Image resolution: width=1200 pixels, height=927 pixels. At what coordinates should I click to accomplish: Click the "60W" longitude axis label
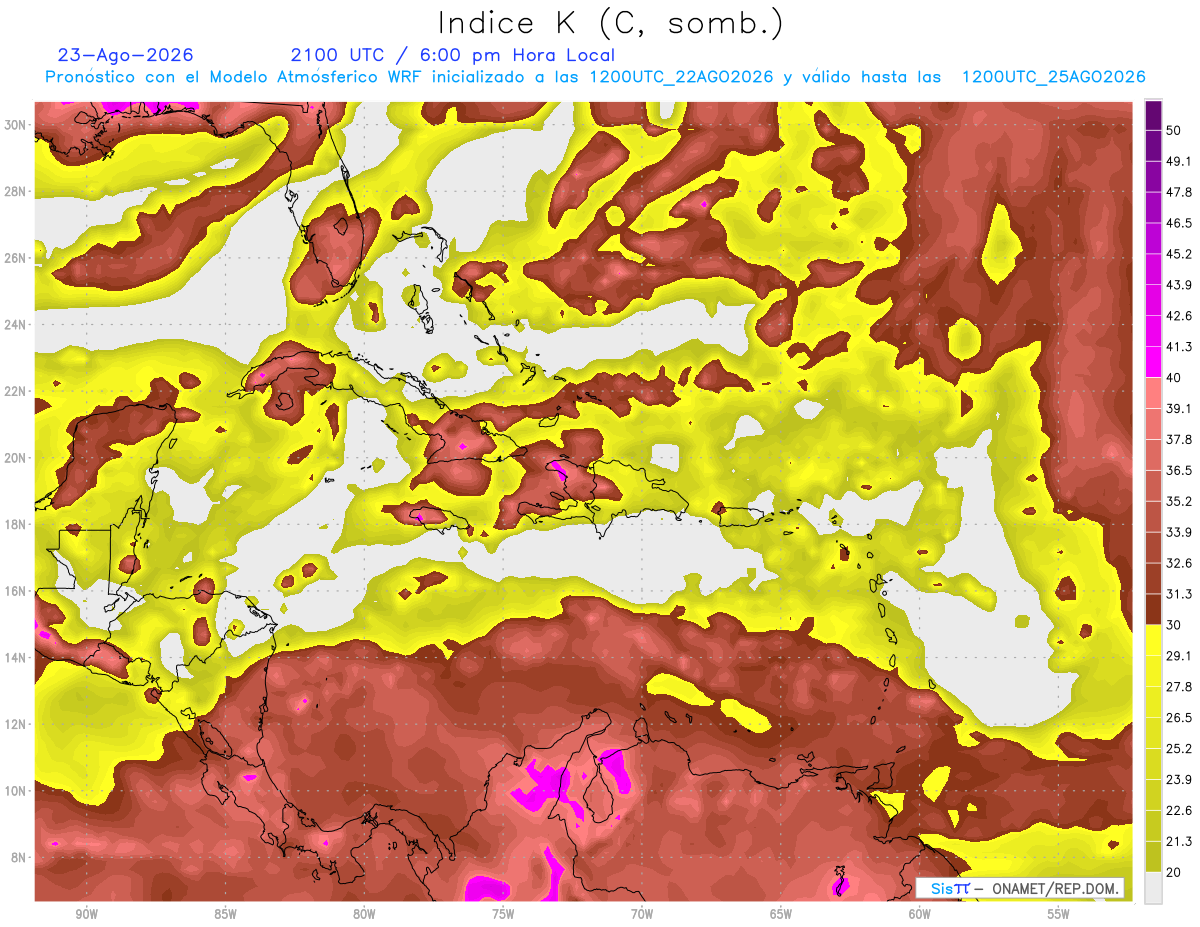920,914
